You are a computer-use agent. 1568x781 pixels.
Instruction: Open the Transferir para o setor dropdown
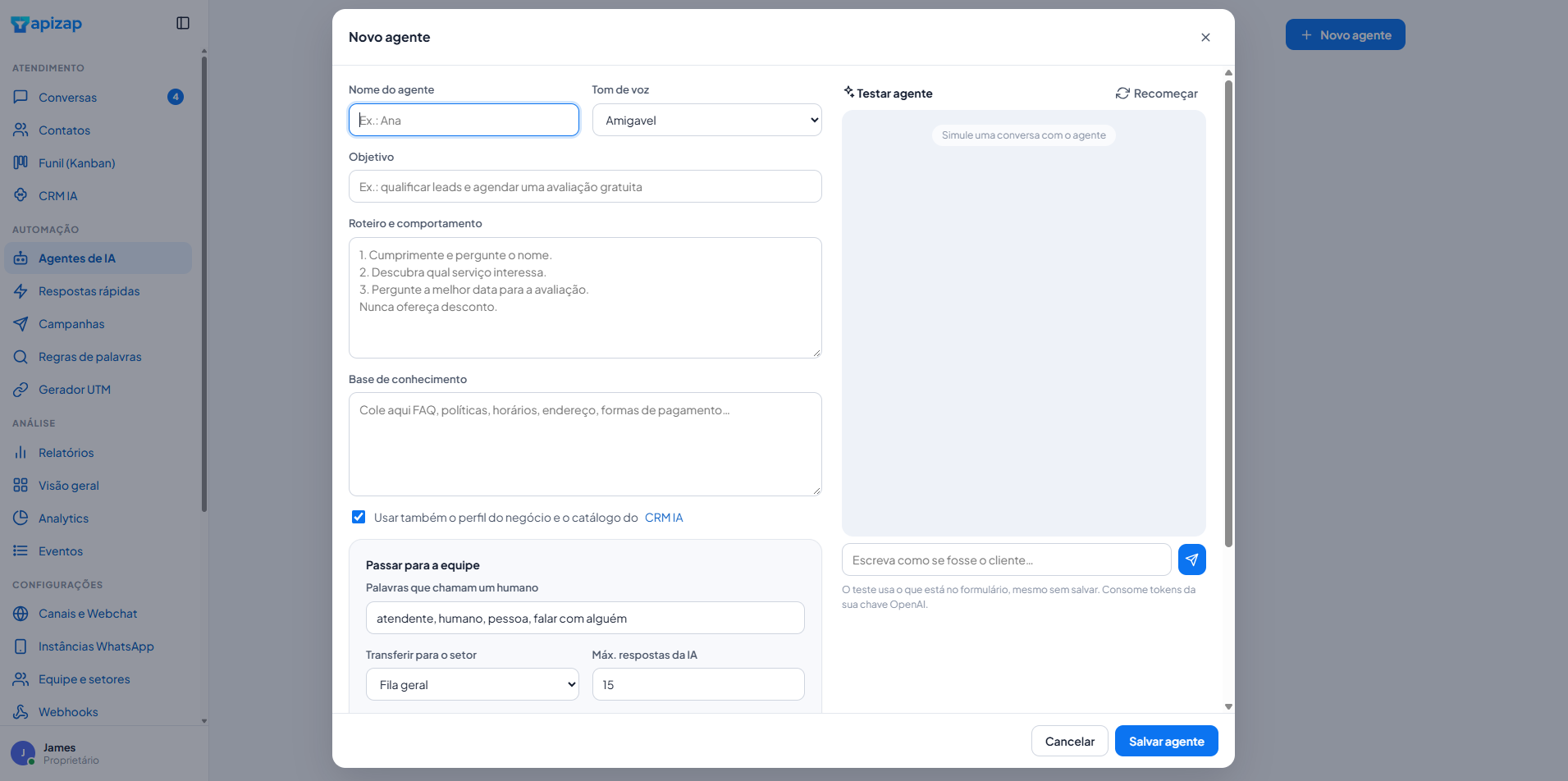(472, 684)
